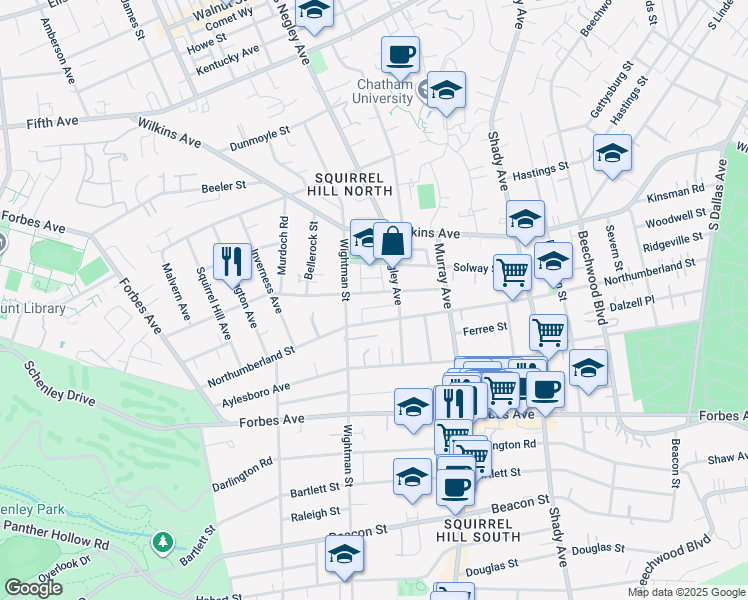Click the Howe St street label
This screenshot has height=600, width=748.
coord(207,43)
